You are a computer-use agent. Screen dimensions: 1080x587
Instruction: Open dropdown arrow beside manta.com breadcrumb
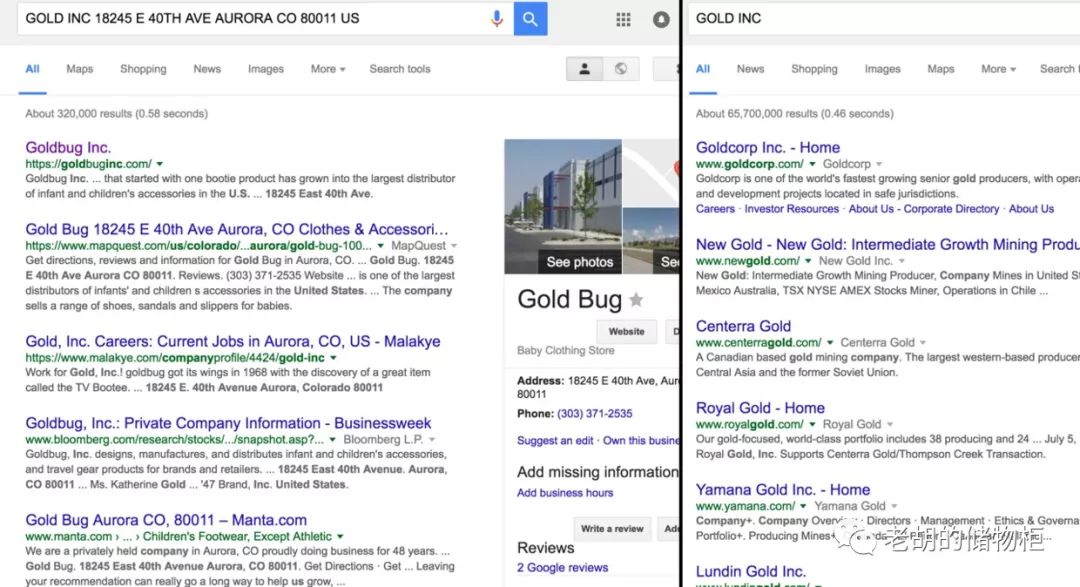[340, 537]
